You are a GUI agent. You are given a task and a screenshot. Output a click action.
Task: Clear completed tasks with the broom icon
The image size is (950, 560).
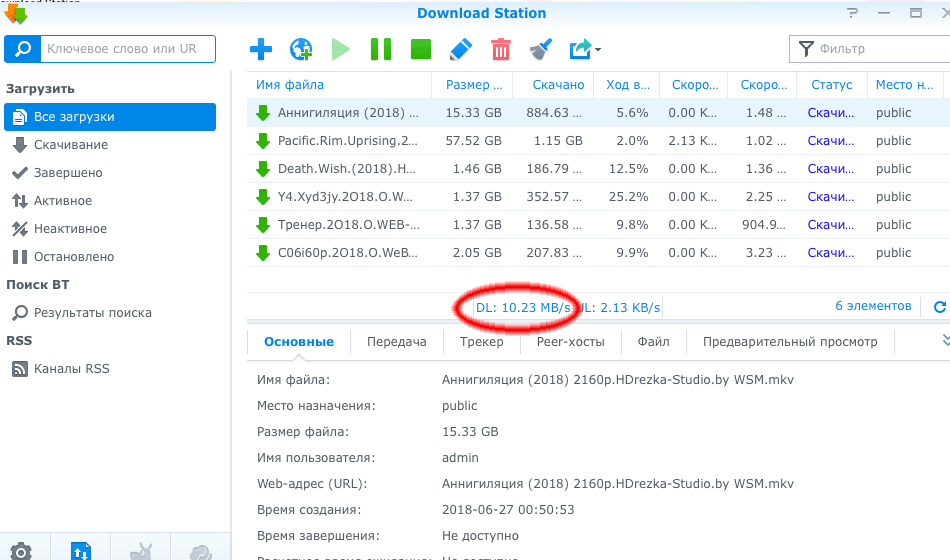click(x=540, y=49)
